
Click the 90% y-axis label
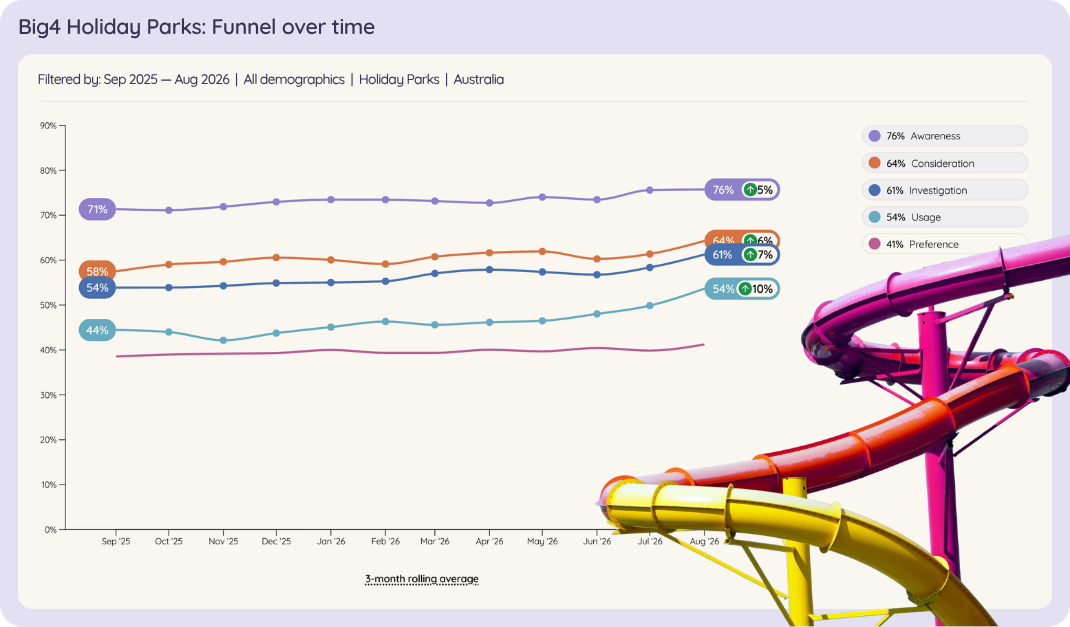pos(48,126)
